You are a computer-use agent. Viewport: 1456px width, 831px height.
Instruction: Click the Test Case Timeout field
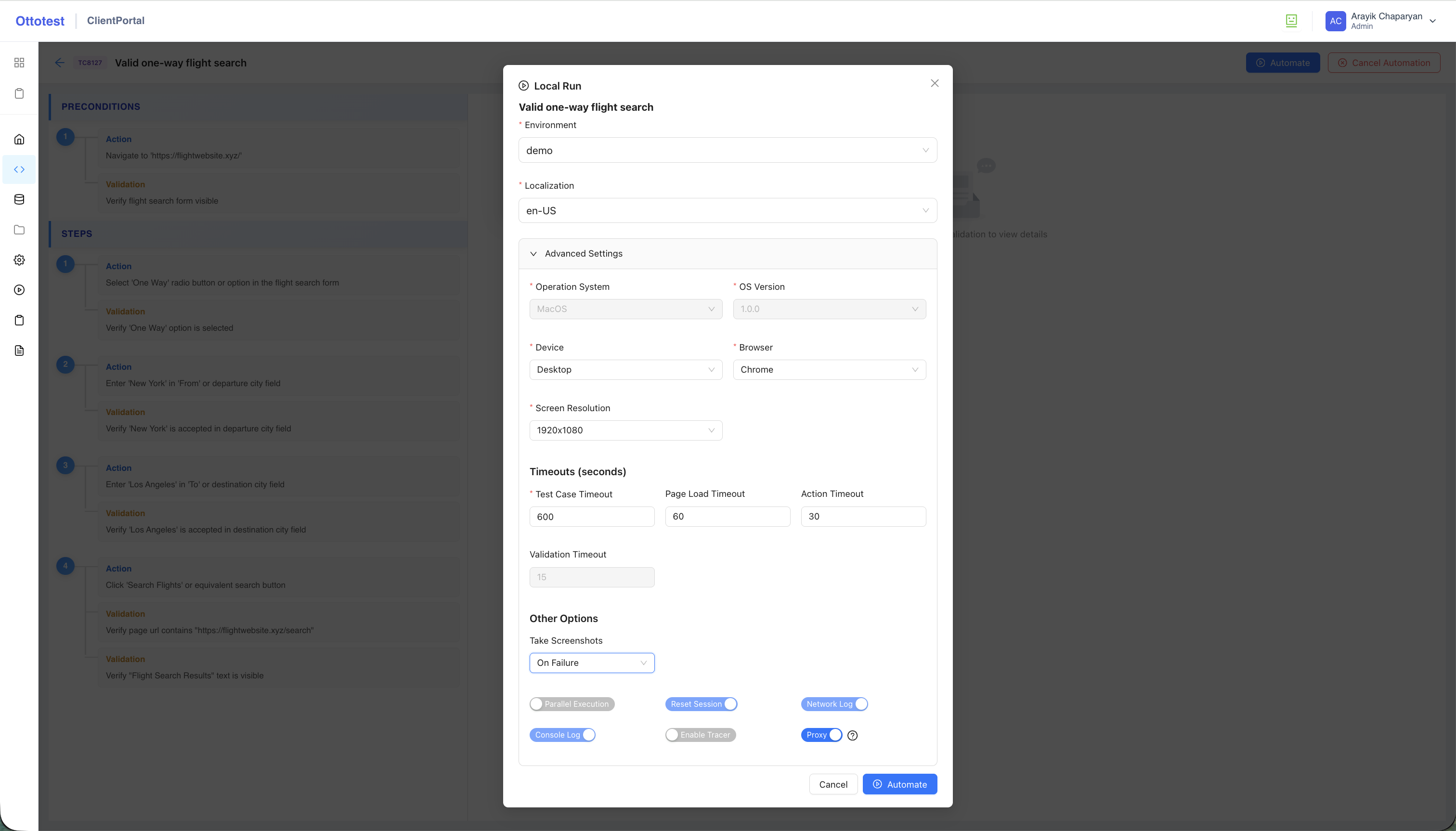coord(591,517)
